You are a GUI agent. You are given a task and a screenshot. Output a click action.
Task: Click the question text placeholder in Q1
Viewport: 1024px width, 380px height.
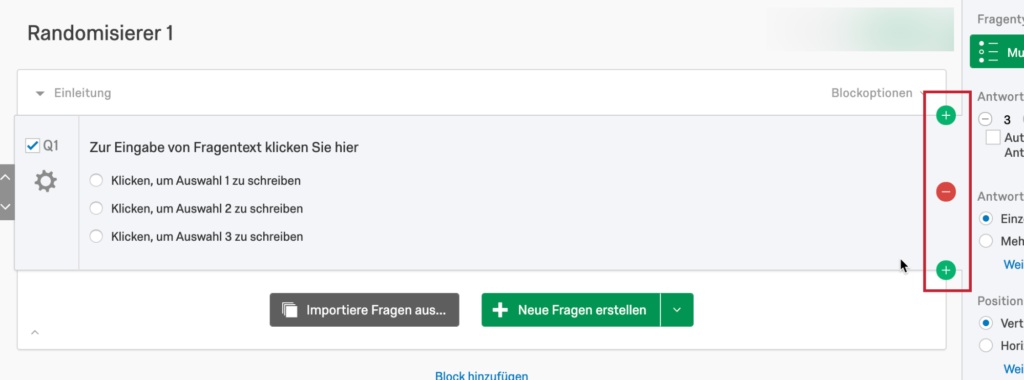(224, 148)
